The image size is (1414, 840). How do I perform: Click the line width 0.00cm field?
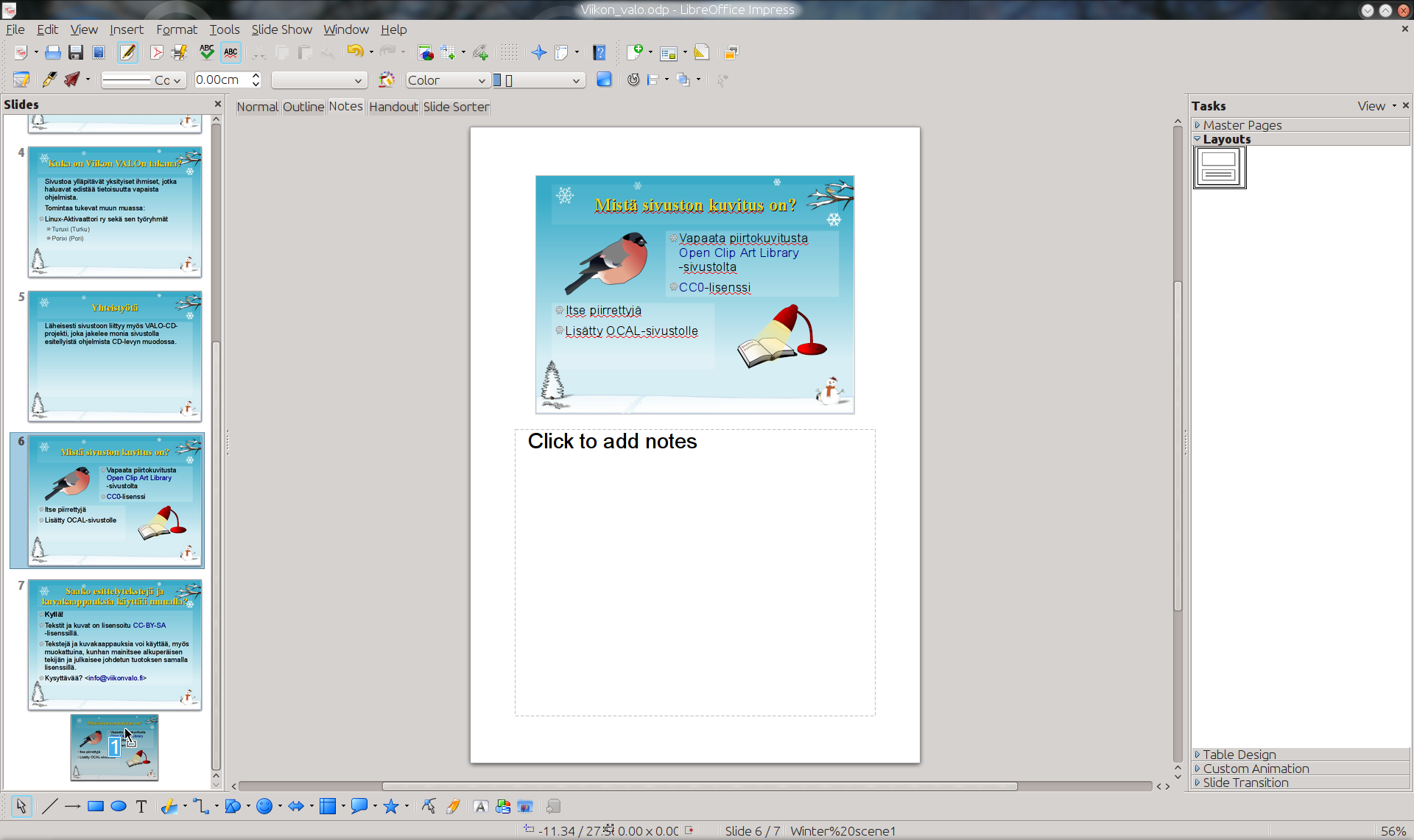click(222, 80)
